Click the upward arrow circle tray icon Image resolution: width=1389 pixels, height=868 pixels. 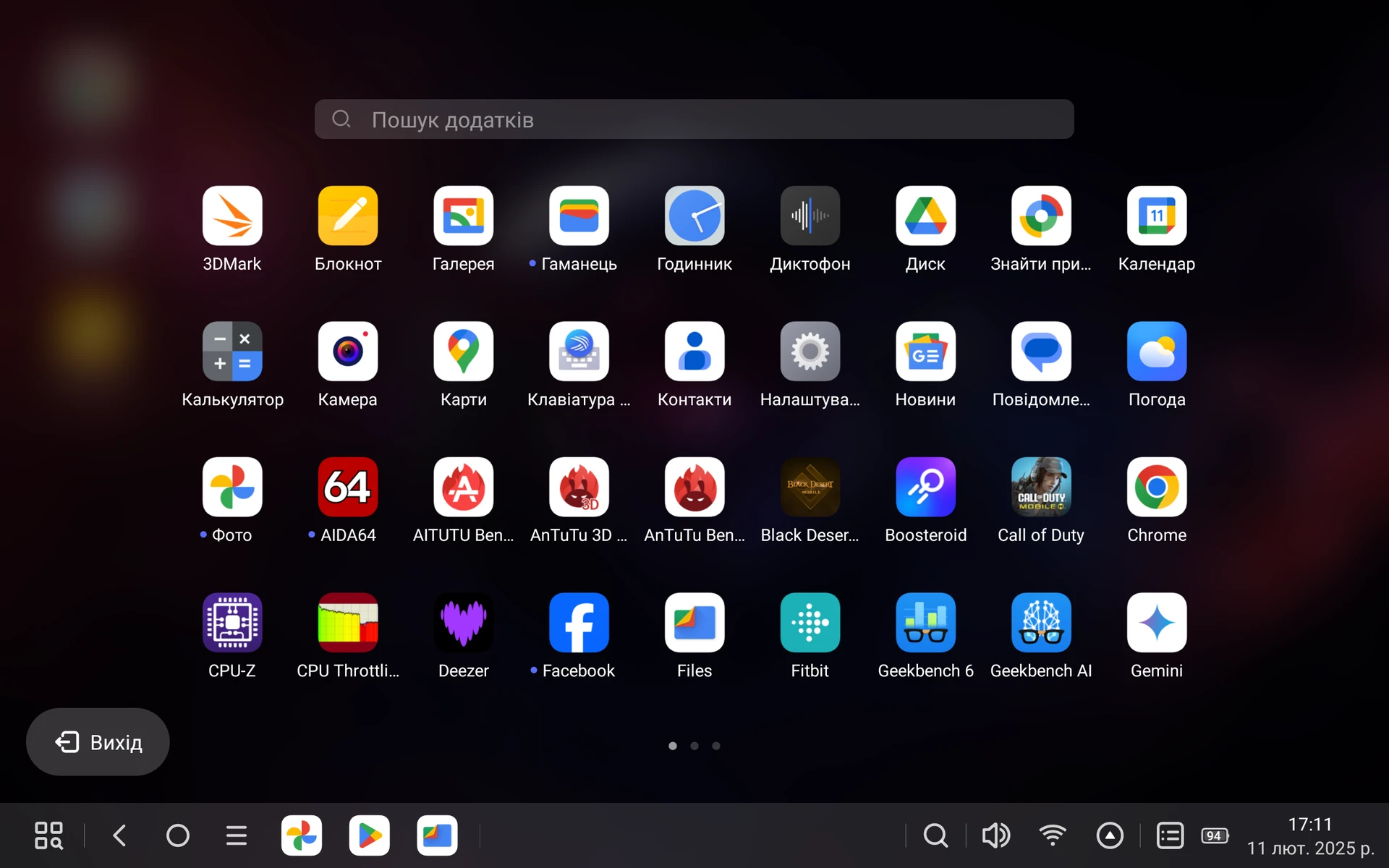click(1110, 835)
